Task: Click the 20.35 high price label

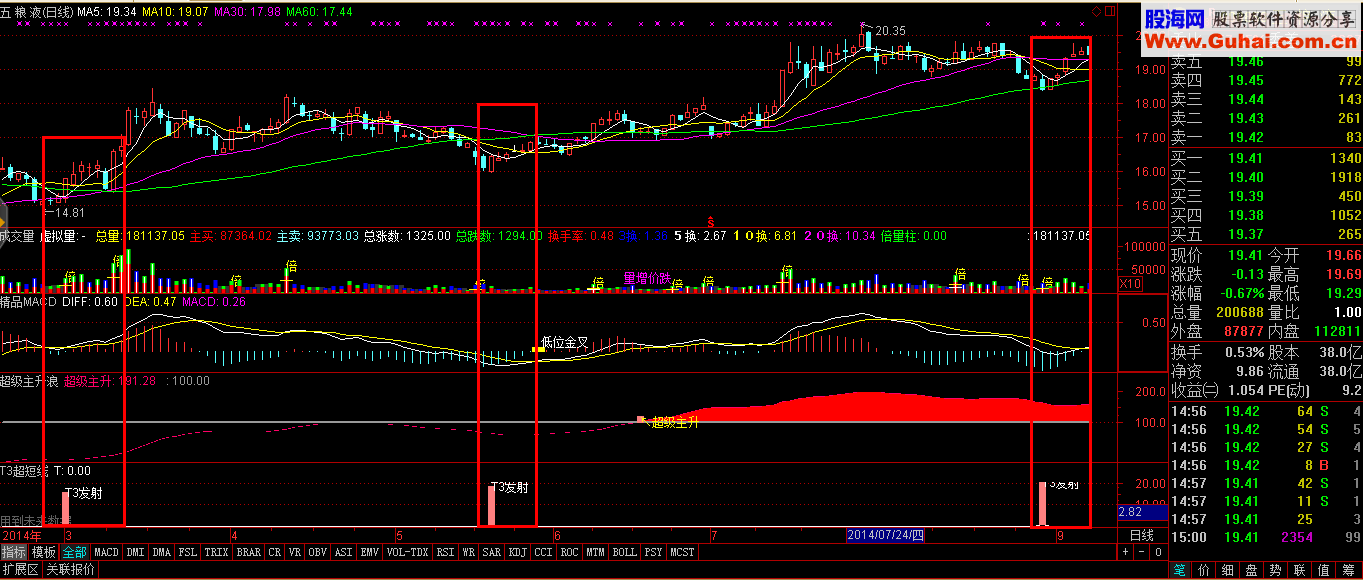Action: 891,31
